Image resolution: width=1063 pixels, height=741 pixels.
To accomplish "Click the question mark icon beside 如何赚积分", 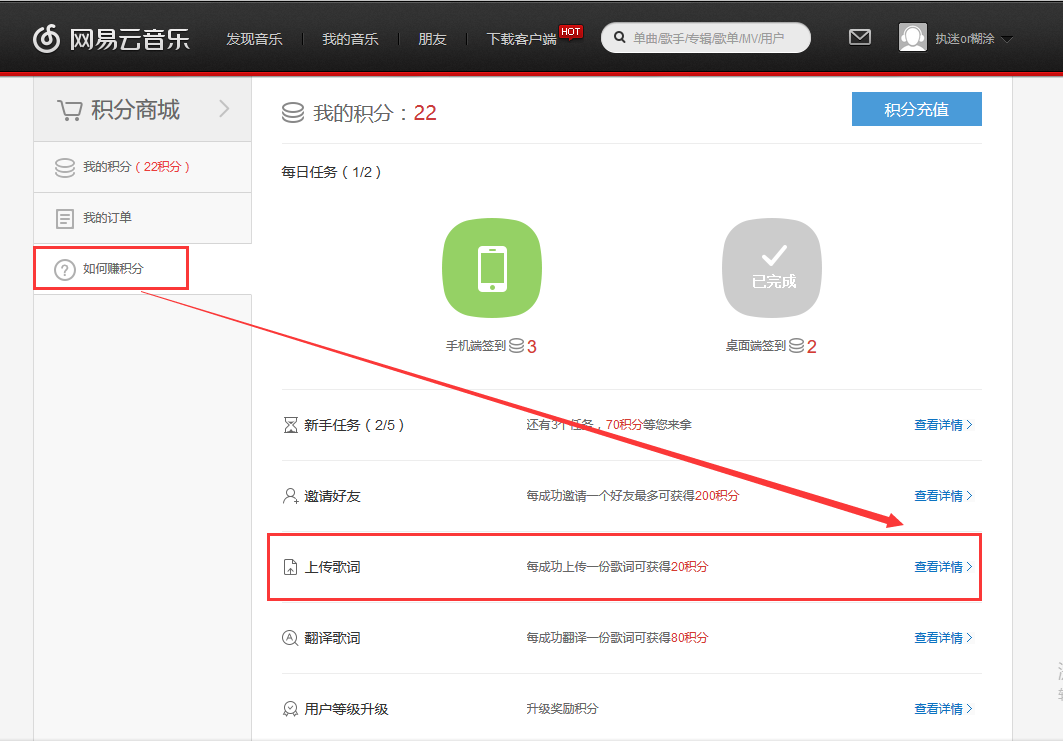I will point(65,268).
